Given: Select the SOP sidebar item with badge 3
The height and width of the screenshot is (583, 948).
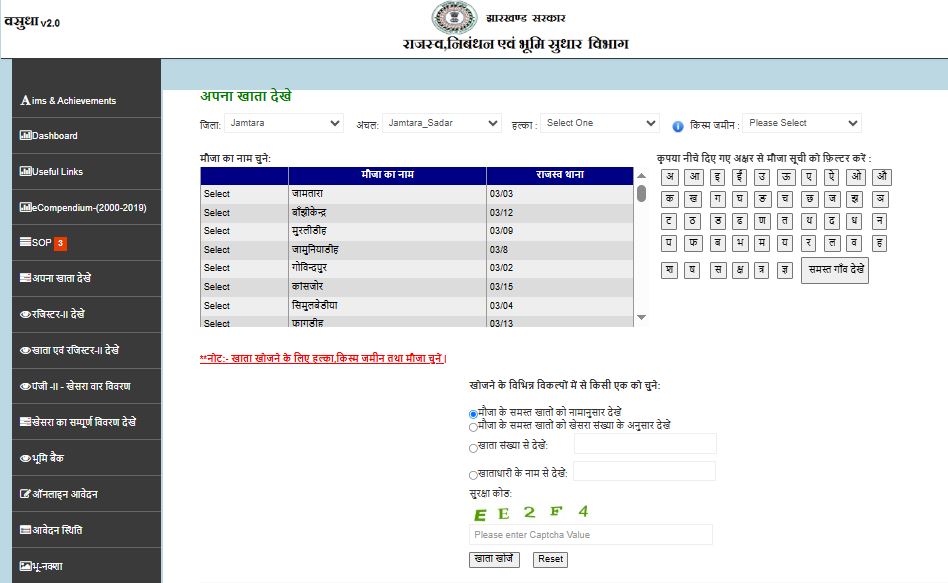Looking at the screenshot, I should click(x=40, y=242).
